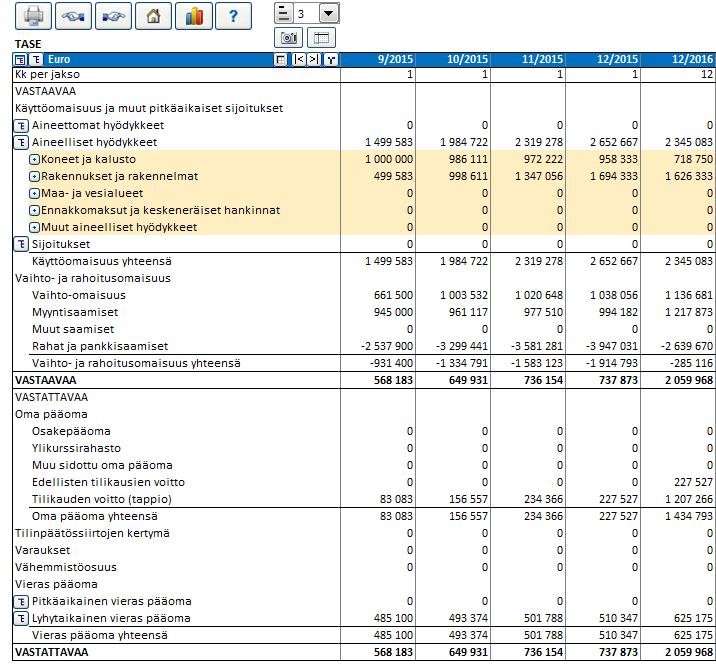Expand Ennakkomaksut ja keskeneräiset hankinnat row
Screen dimensions: 716x667
click(34, 210)
